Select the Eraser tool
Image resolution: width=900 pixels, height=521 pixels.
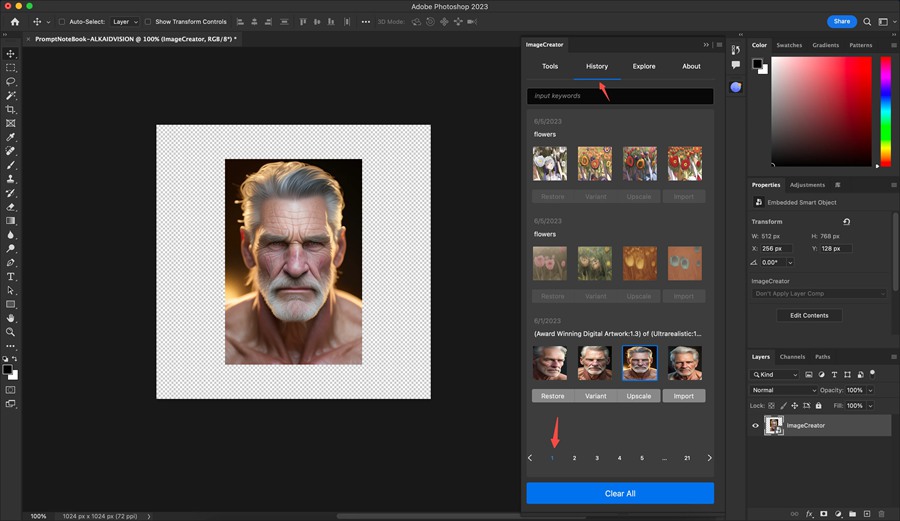pyautogui.click(x=10, y=207)
